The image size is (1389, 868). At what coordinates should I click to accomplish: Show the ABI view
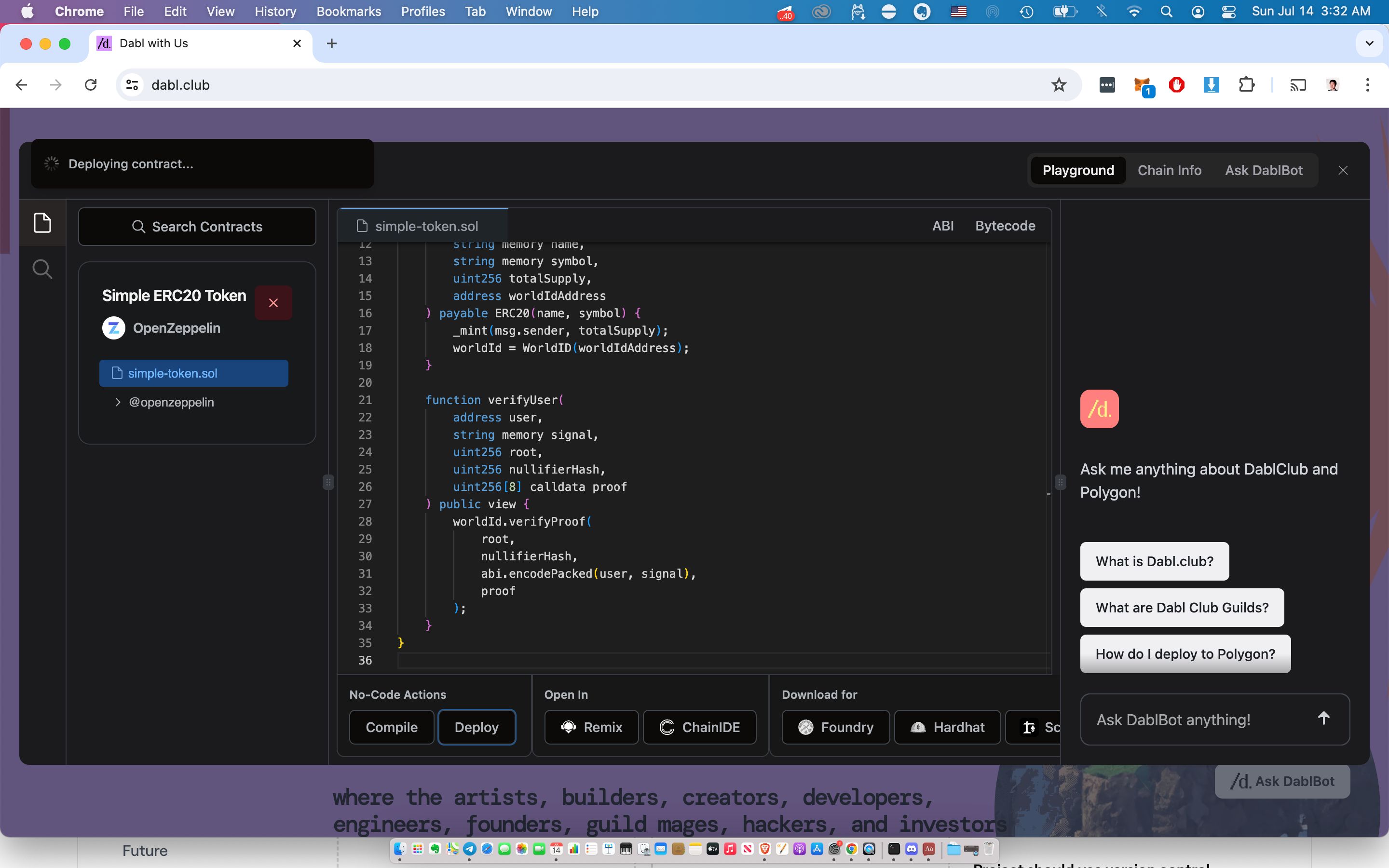pyautogui.click(x=943, y=226)
